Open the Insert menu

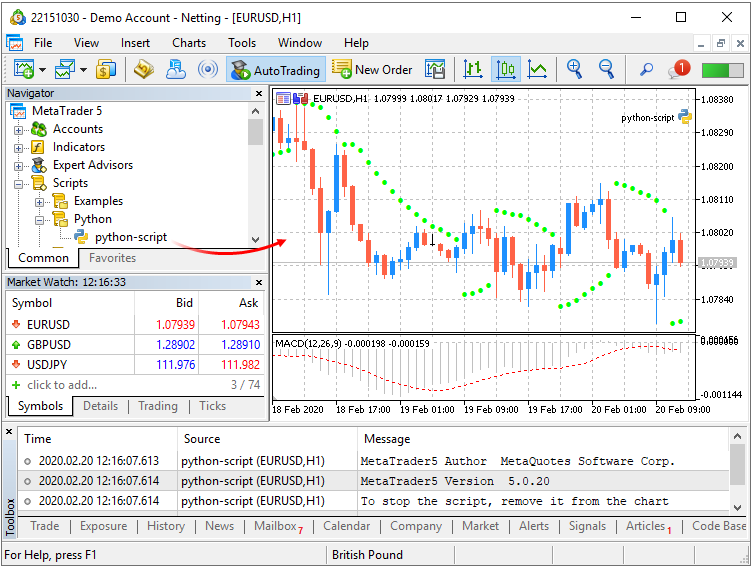coord(135,43)
